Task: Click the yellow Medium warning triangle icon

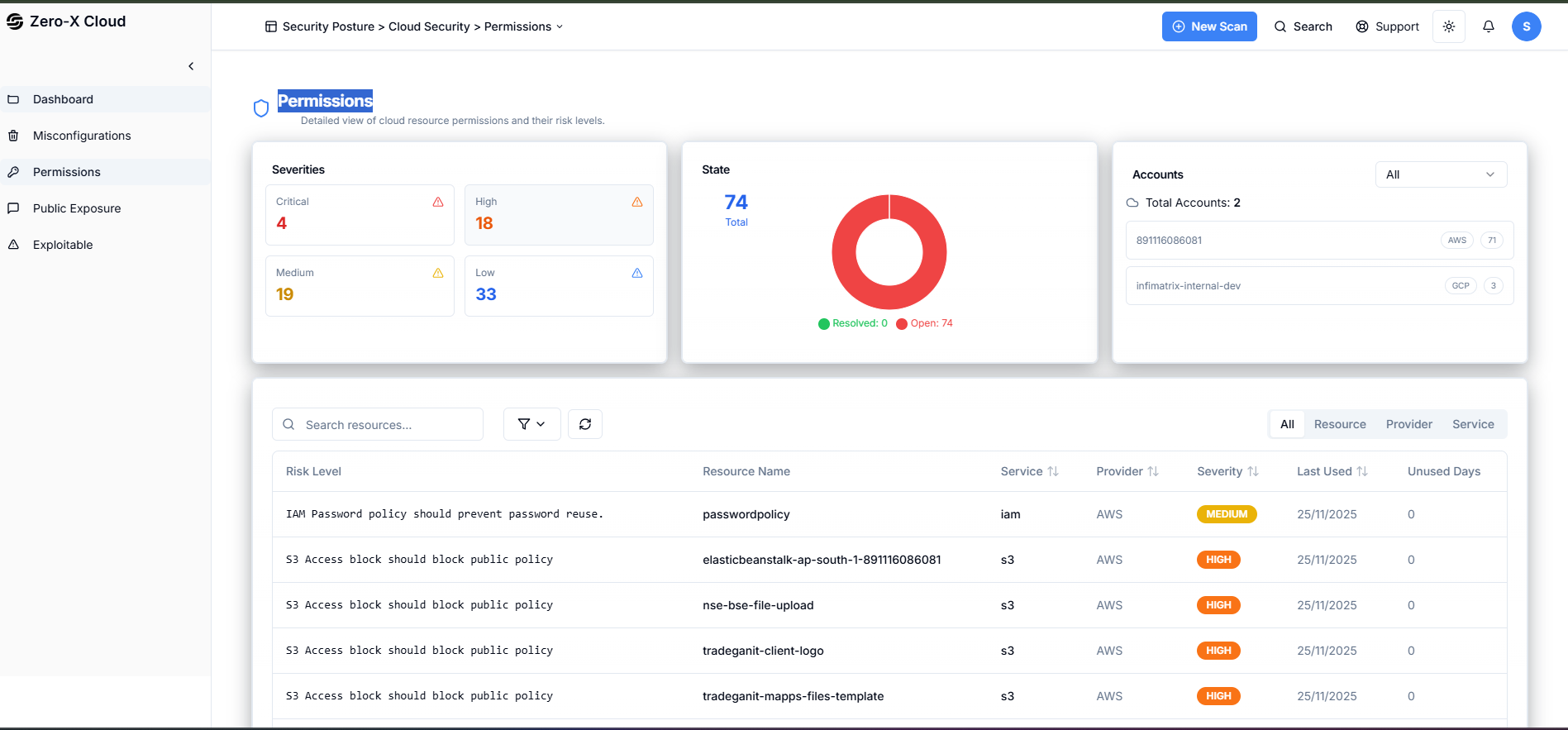Action: coord(438,273)
